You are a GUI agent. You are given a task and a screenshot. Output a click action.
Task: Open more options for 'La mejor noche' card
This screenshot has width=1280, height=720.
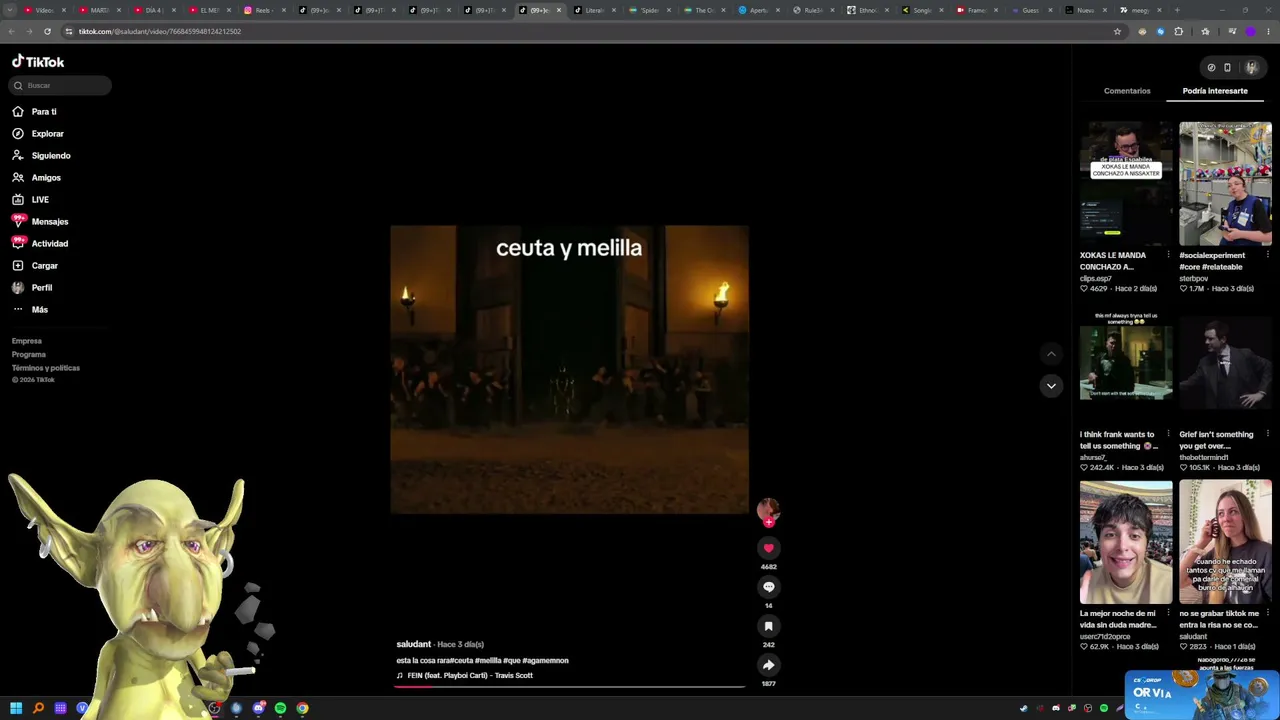pyautogui.click(x=1168, y=613)
